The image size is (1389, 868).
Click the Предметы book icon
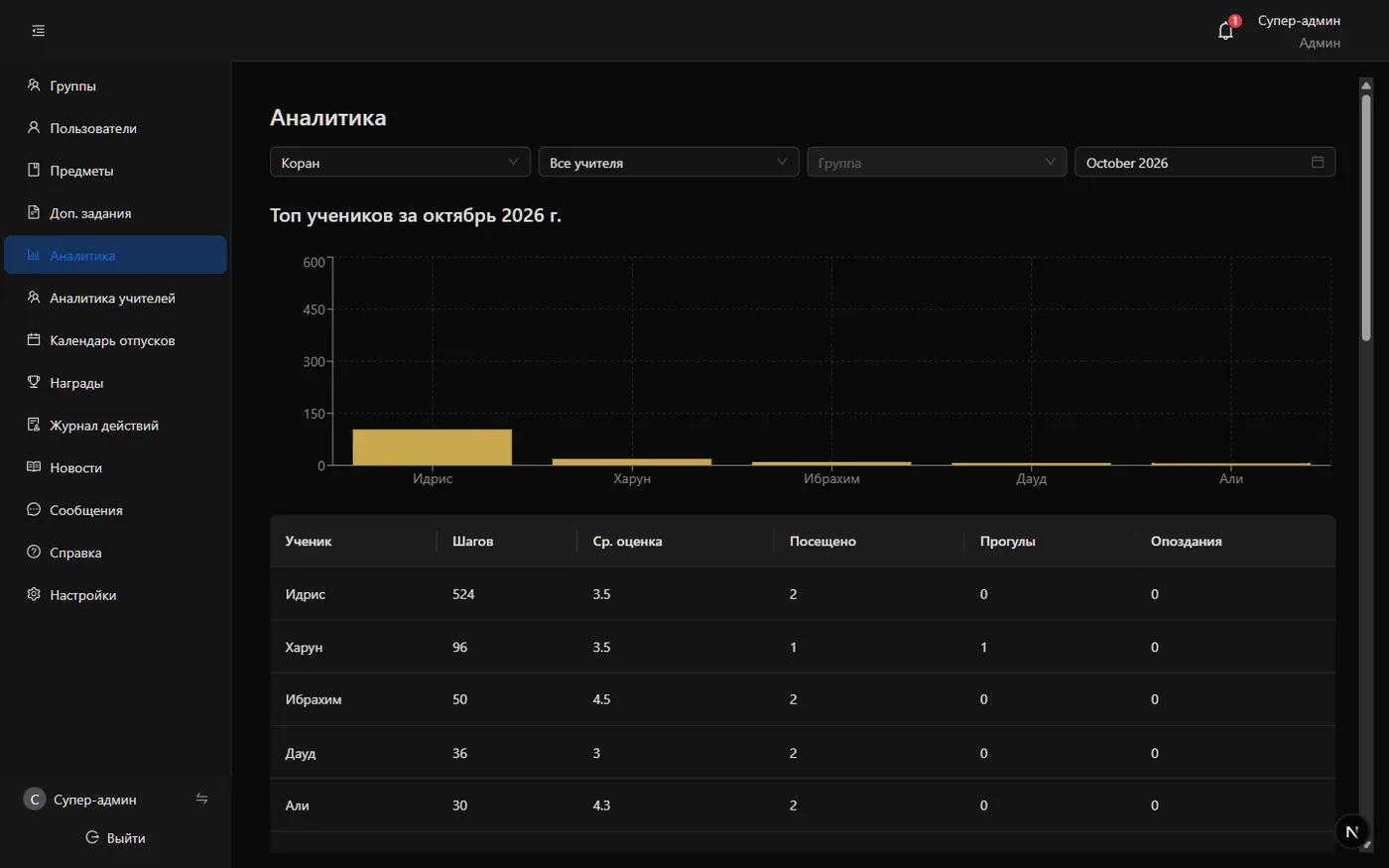point(34,171)
